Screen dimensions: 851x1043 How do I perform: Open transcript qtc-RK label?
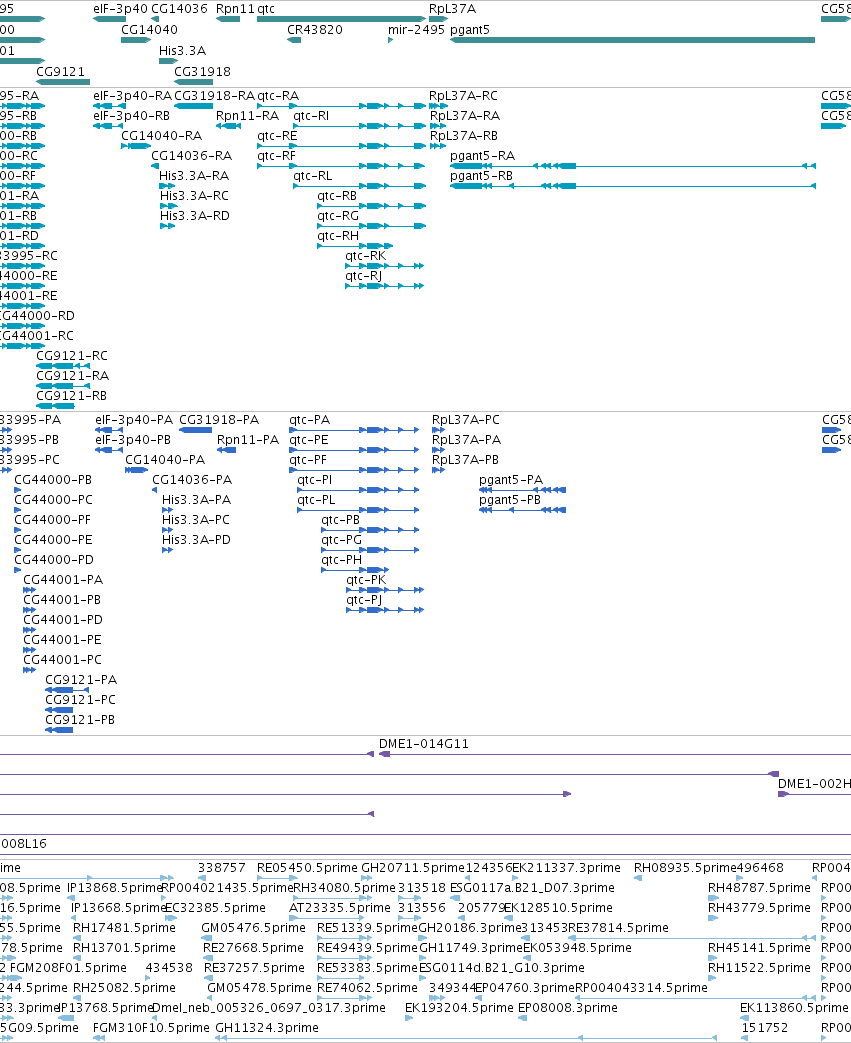coord(366,255)
